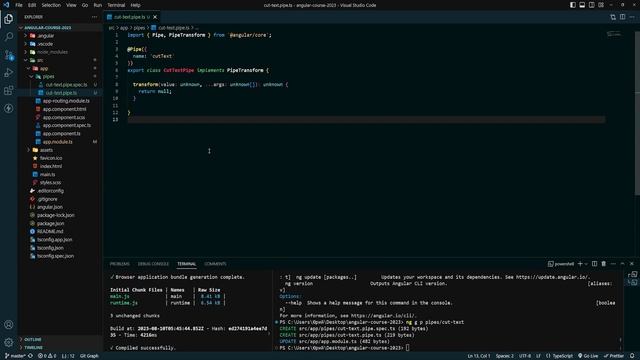
Task: Click UTF-8 encoding in status bar
Action: click(525, 356)
